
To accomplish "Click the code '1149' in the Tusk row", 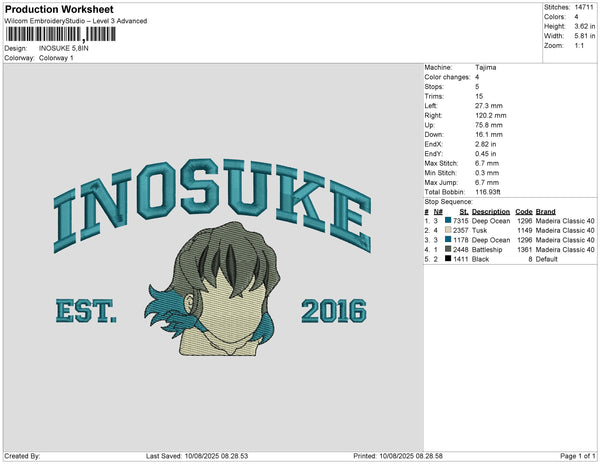I will coord(525,230).
